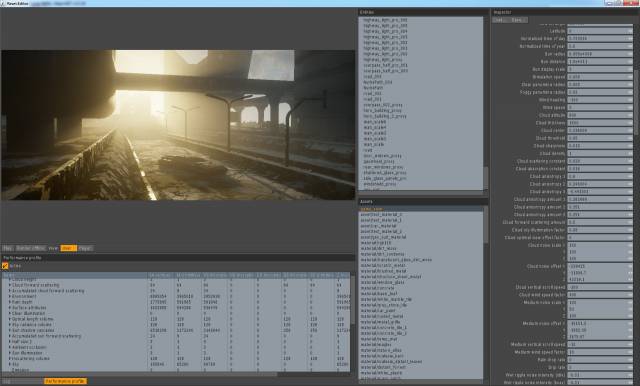Expand the Ambient occlusion profiler row
The image size is (640, 386).
pos(10,347)
